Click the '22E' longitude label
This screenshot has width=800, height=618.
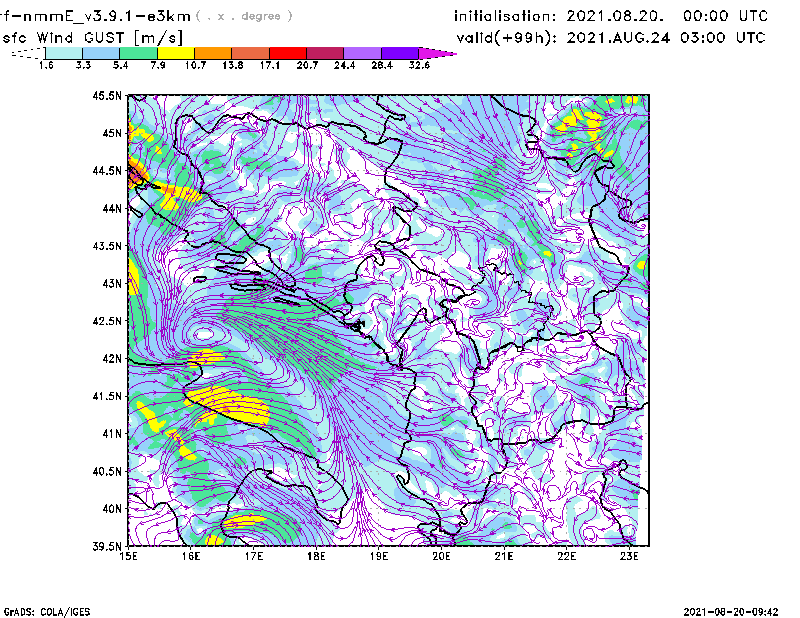pyautogui.click(x=567, y=556)
